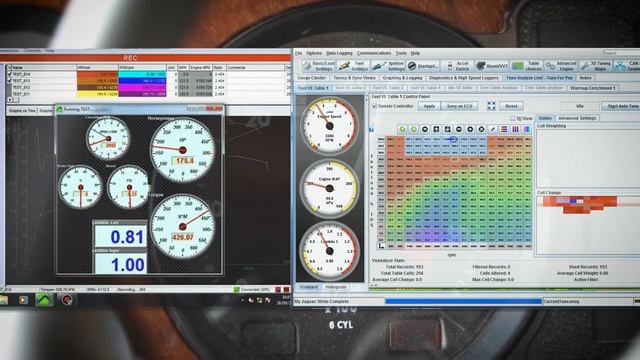This screenshot has width=640, height=360.
Task: Click the circle-X multiply icon above VE table
Action: pos(481,129)
